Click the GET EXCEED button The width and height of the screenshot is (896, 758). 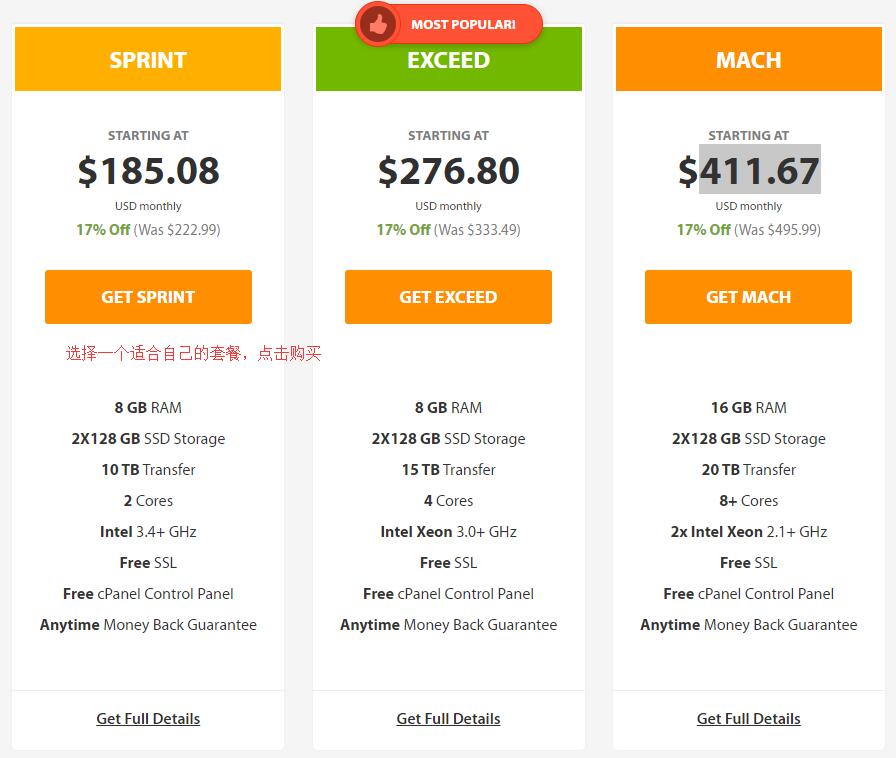(x=448, y=297)
